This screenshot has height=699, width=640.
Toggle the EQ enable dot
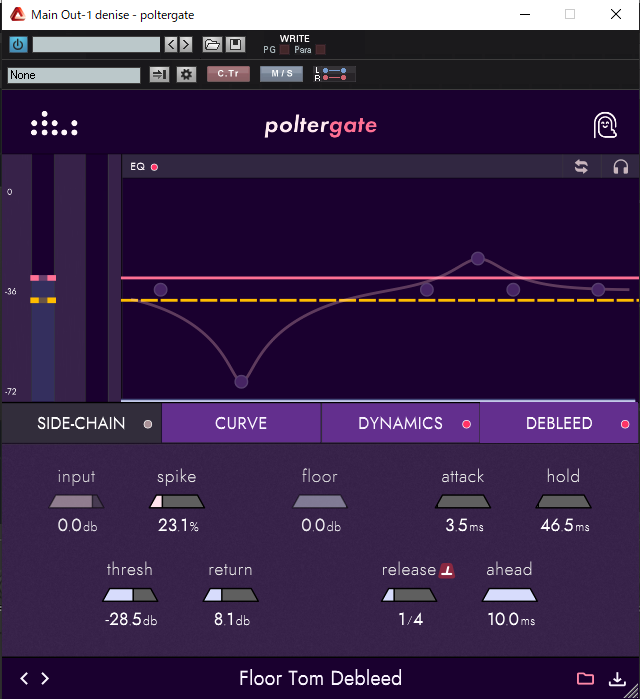tap(154, 167)
